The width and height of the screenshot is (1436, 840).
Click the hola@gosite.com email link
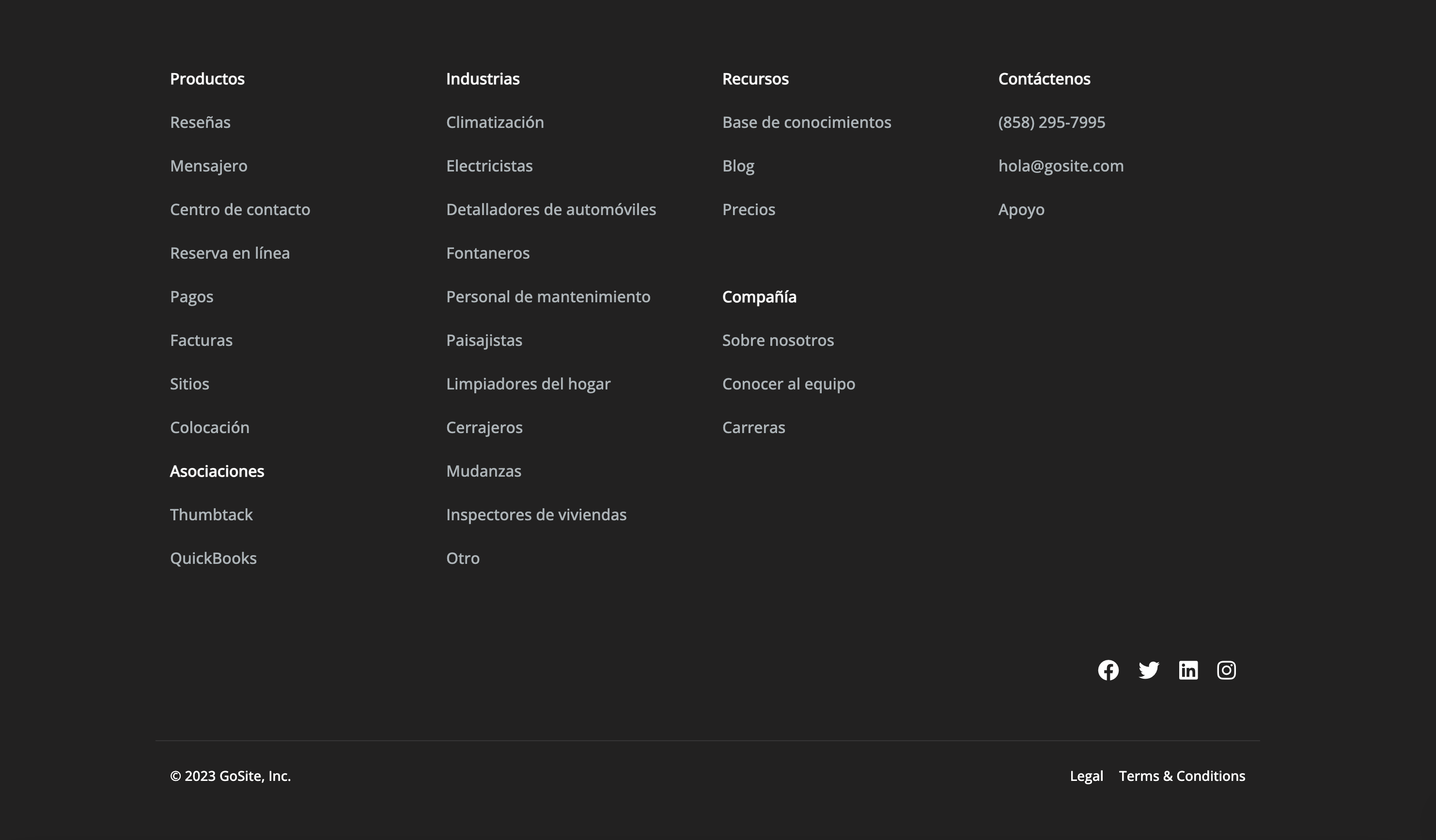(x=1061, y=166)
